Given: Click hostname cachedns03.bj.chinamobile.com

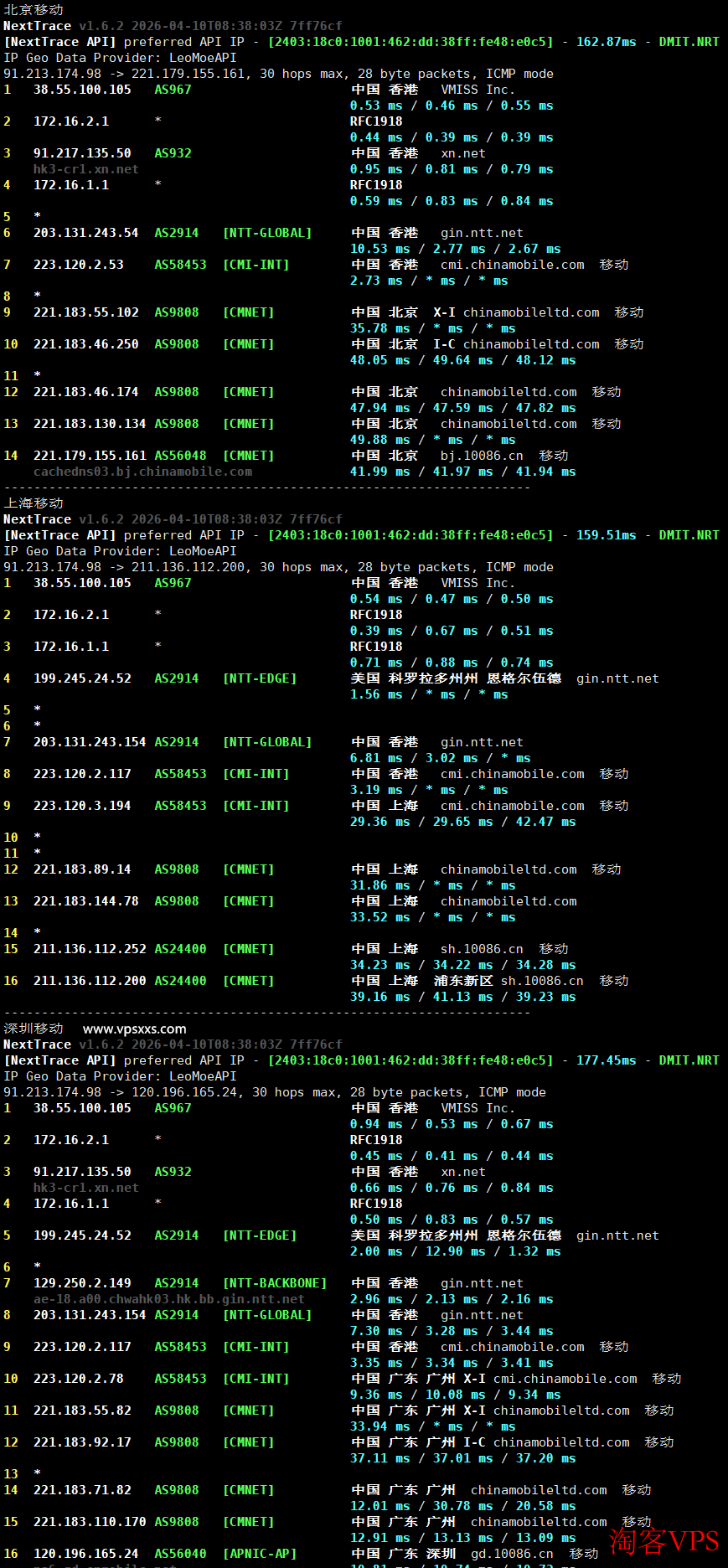Looking at the screenshot, I should [142, 472].
